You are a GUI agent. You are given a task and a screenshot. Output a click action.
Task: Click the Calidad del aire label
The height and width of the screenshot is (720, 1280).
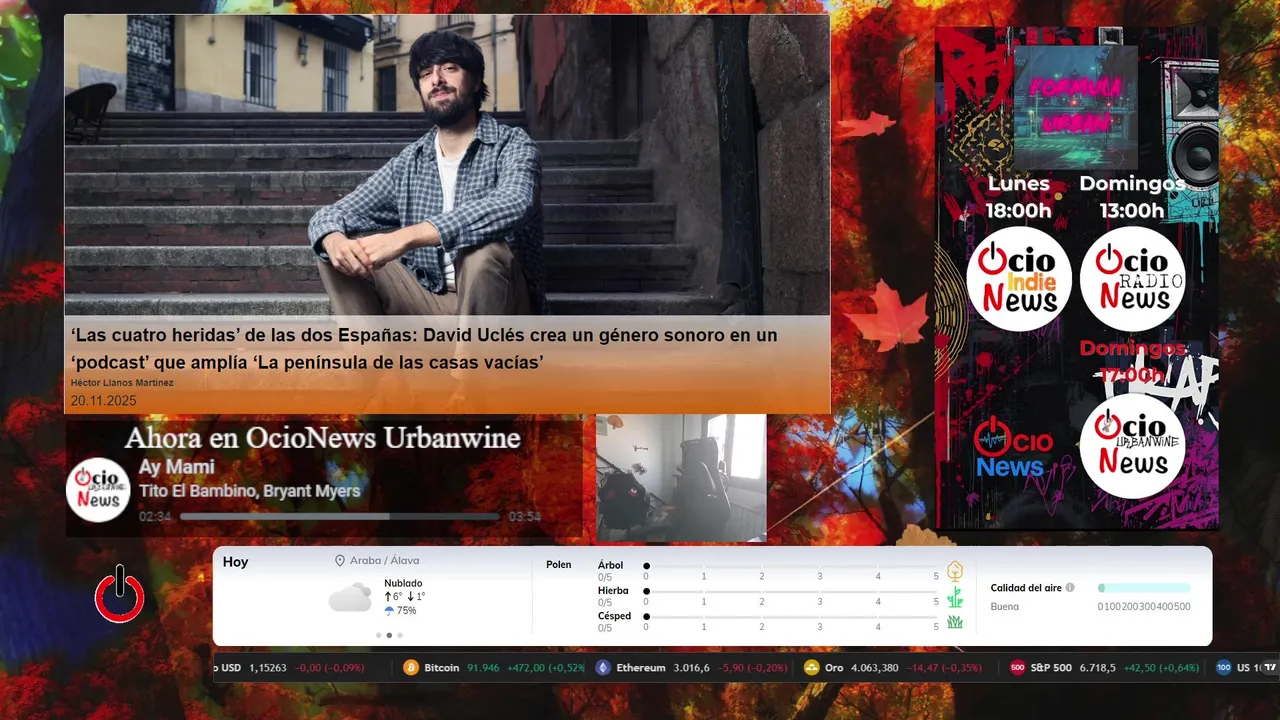click(1026, 588)
